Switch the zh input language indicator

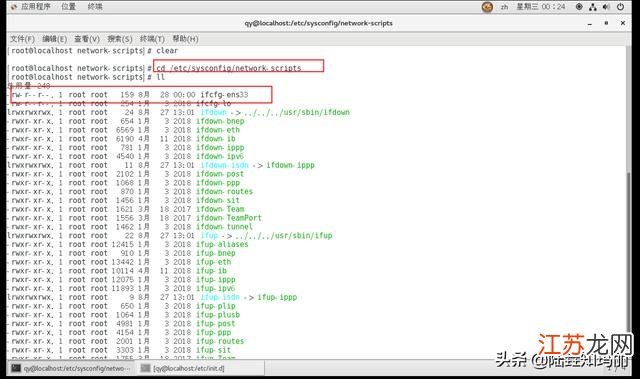click(504, 7)
